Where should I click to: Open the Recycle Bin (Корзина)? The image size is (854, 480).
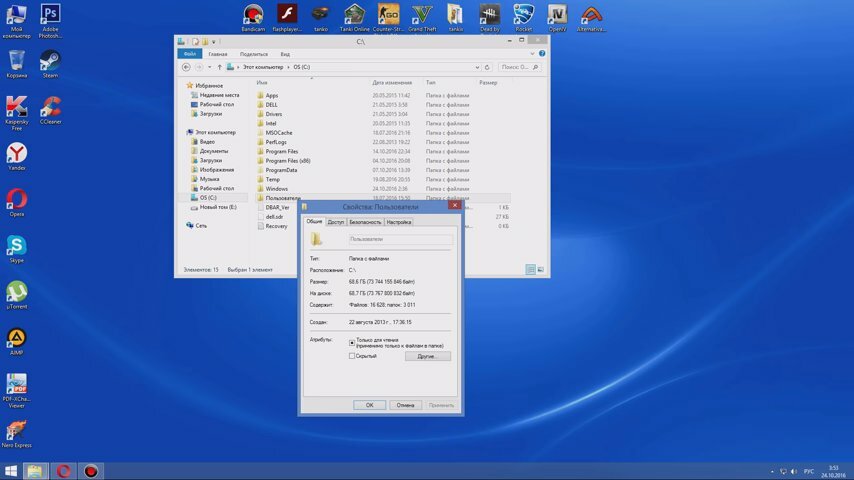pyautogui.click(x=16, y=64)
